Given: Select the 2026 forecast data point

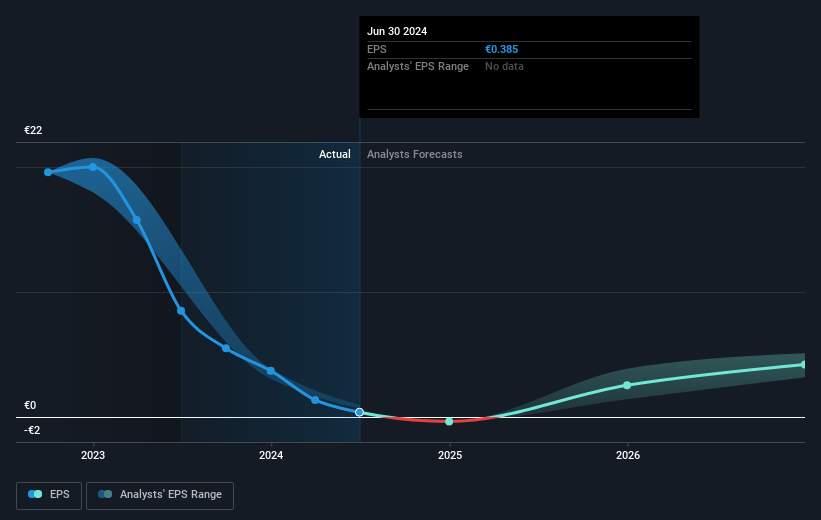Looking at the screenshot, I should point(627,385).
